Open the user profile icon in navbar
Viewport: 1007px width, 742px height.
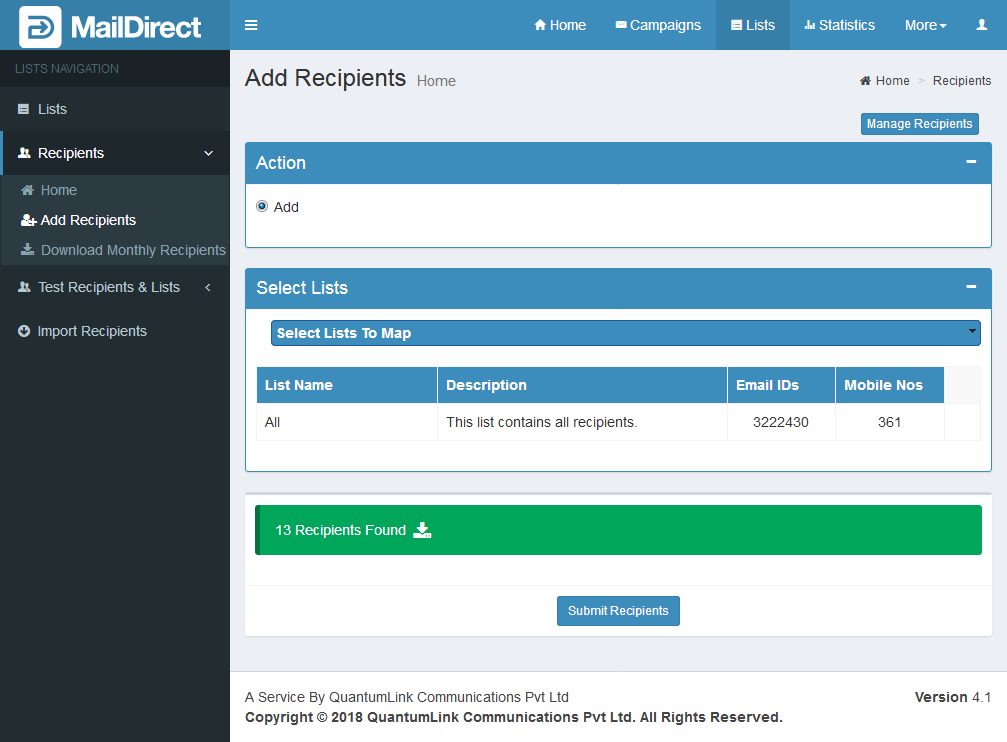click(981, 25)
